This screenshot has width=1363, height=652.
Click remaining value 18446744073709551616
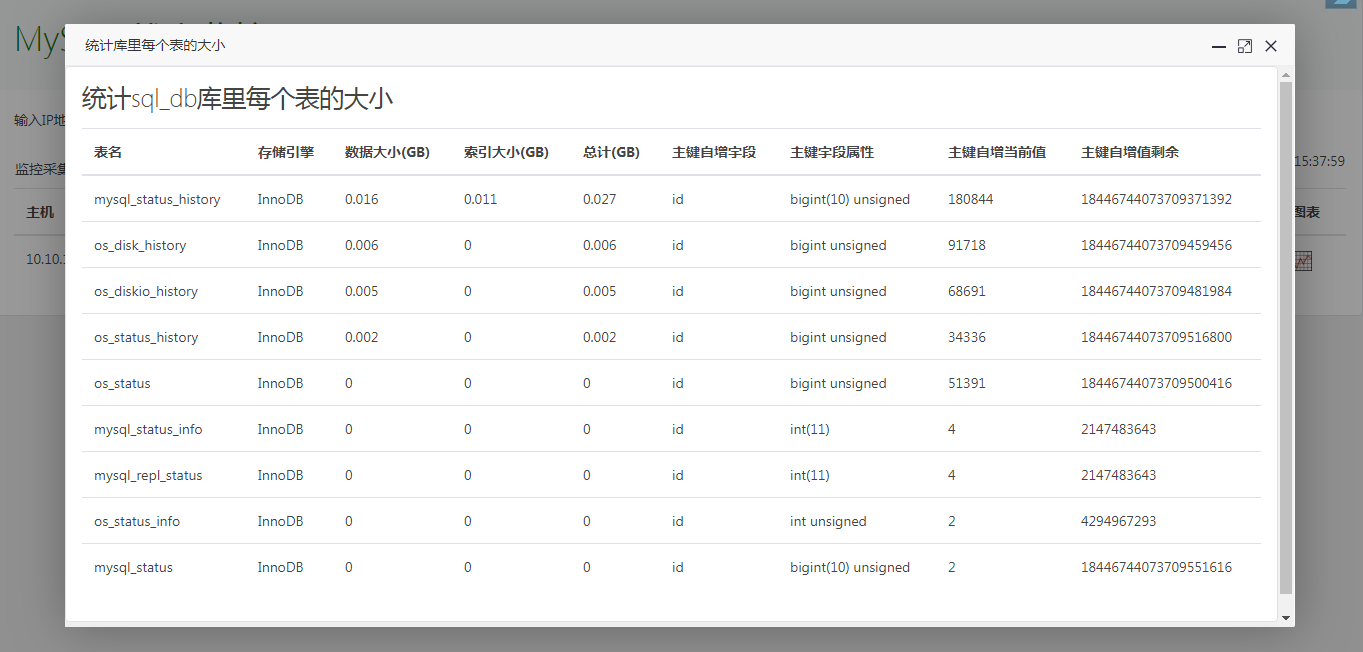1156,567
